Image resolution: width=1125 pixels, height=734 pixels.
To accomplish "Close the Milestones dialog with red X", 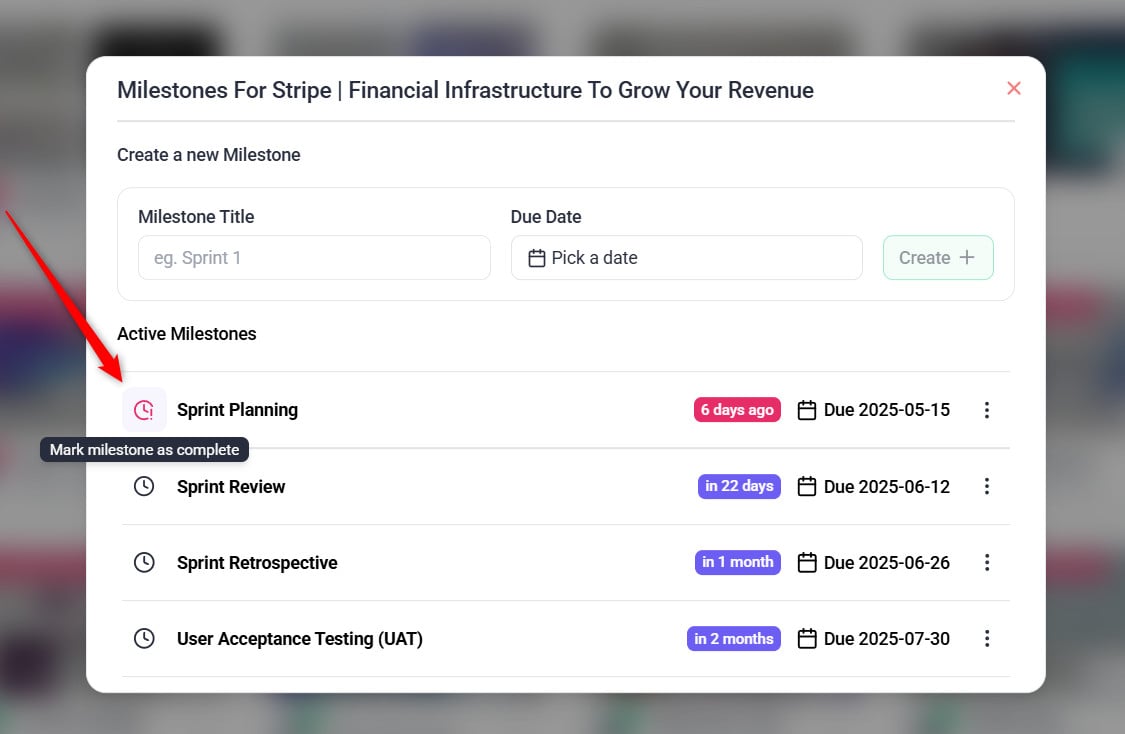I will pos(1013,89).
